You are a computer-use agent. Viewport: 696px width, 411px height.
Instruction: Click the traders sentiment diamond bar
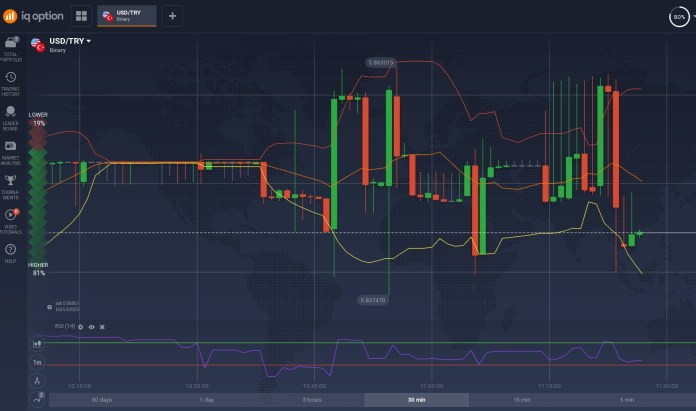click(x=38, y=194)
